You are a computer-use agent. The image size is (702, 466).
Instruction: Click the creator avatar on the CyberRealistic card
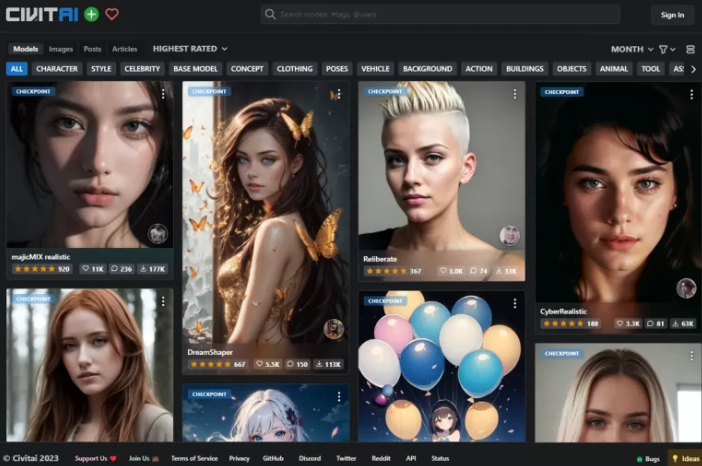tap(686, 288)
